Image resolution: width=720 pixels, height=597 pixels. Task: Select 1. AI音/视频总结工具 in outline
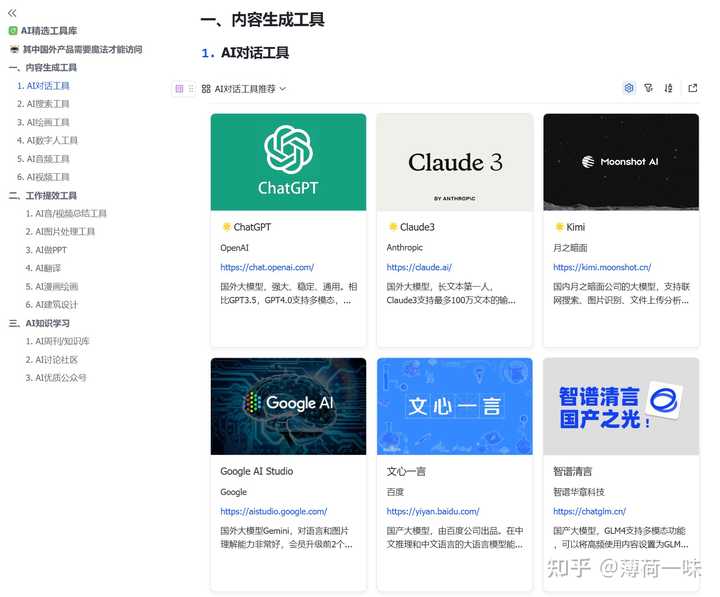66,213
